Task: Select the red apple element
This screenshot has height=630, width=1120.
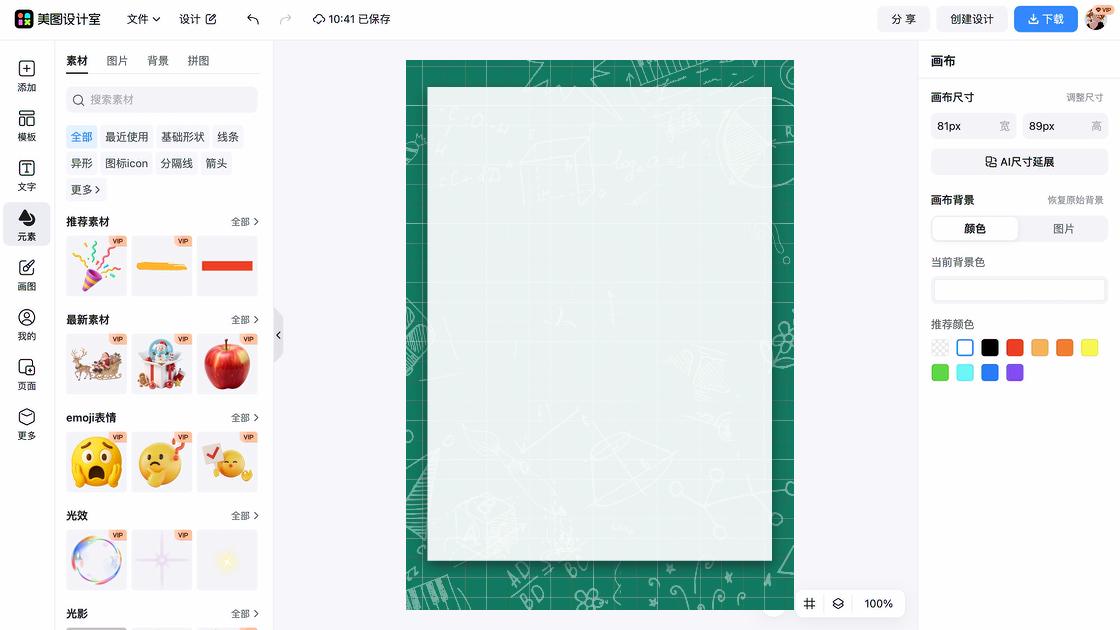Action: pyautogui.click(x=227, y=364)
